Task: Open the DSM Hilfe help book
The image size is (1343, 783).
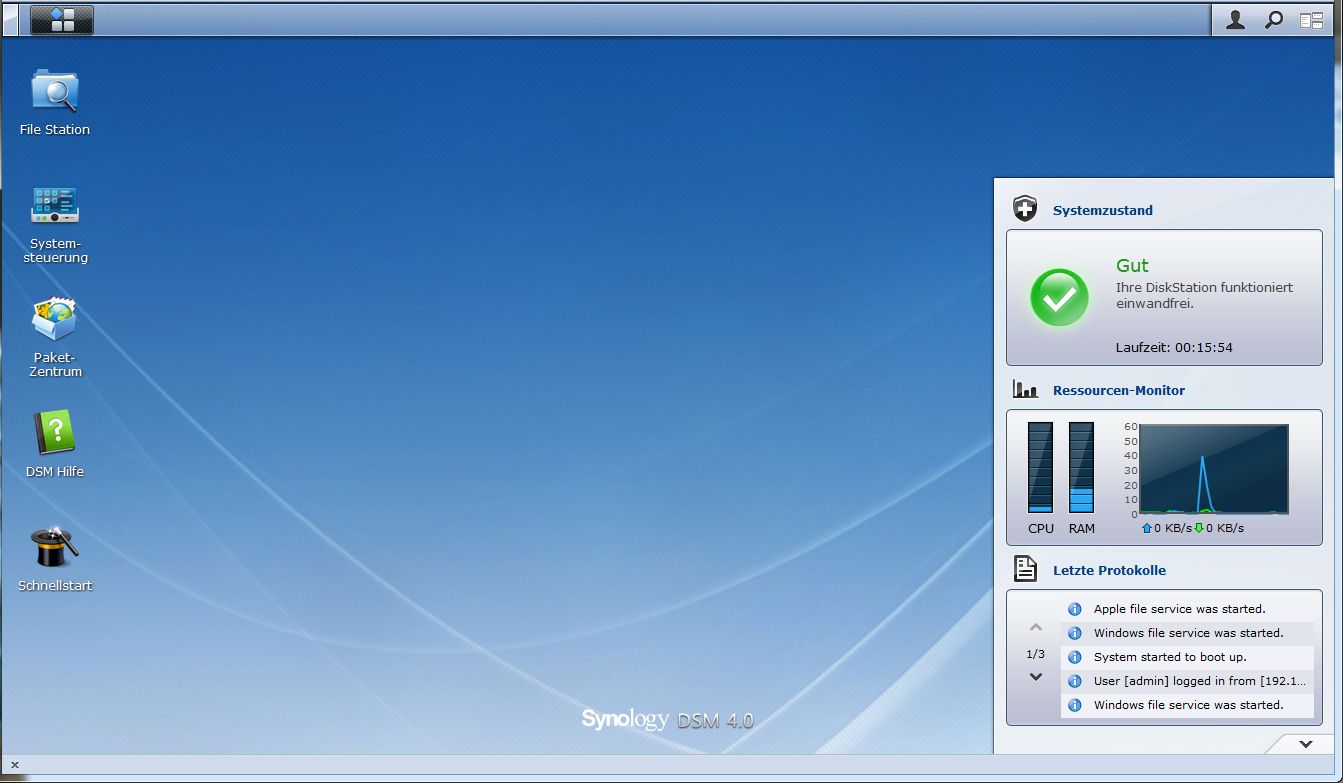Action: [55, 434]
